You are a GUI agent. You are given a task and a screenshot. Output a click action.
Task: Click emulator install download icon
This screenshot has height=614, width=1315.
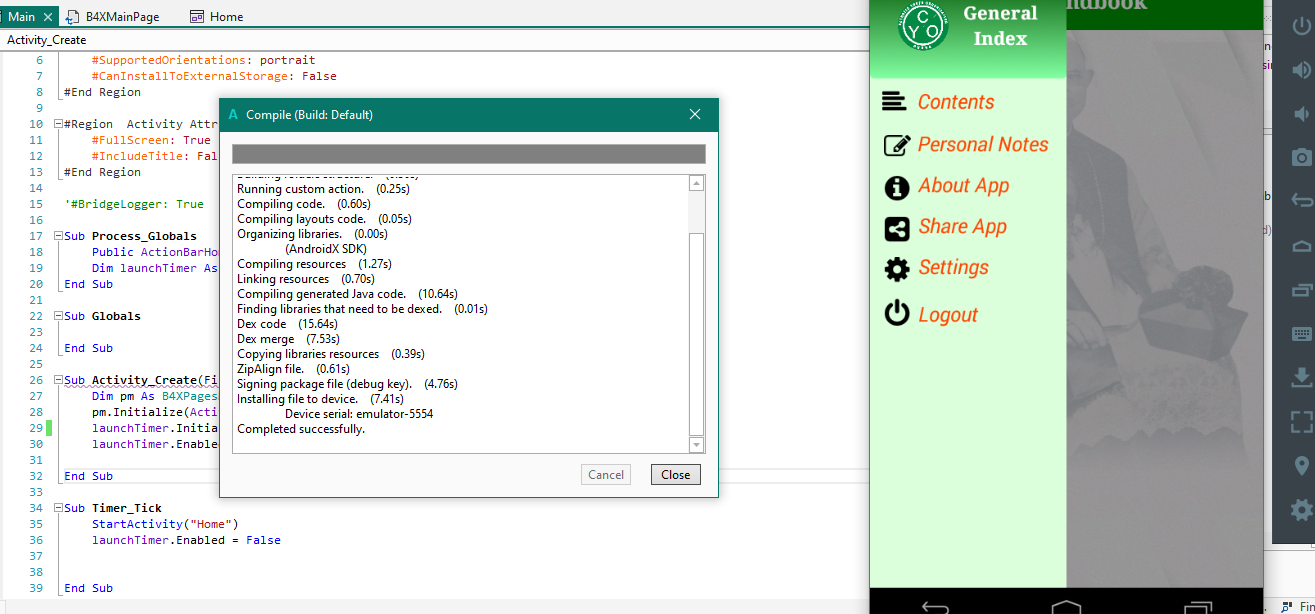click(x=1301, y=377)
